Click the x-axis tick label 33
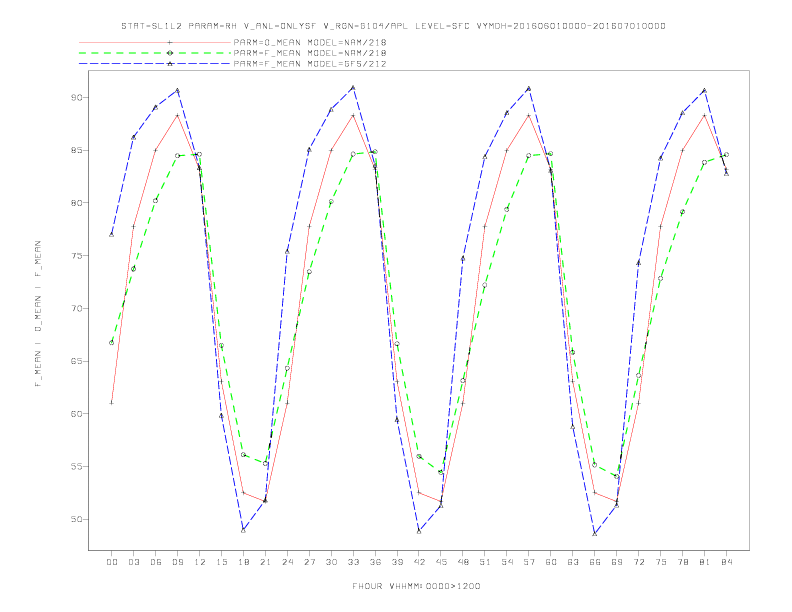The height and width of the screenshot is (612, 792). coord(353,562)
